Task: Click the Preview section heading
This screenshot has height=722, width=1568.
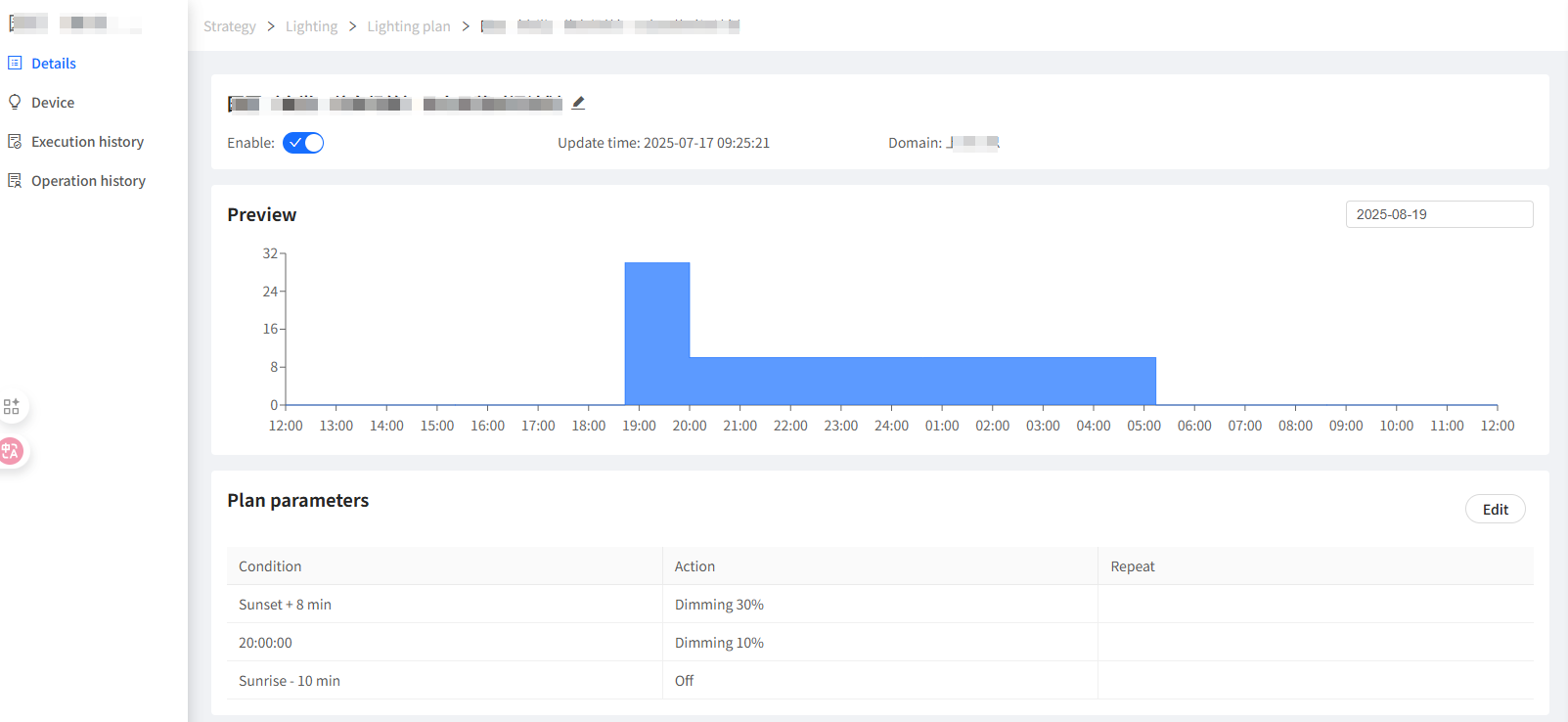Action: coord(261,214)
